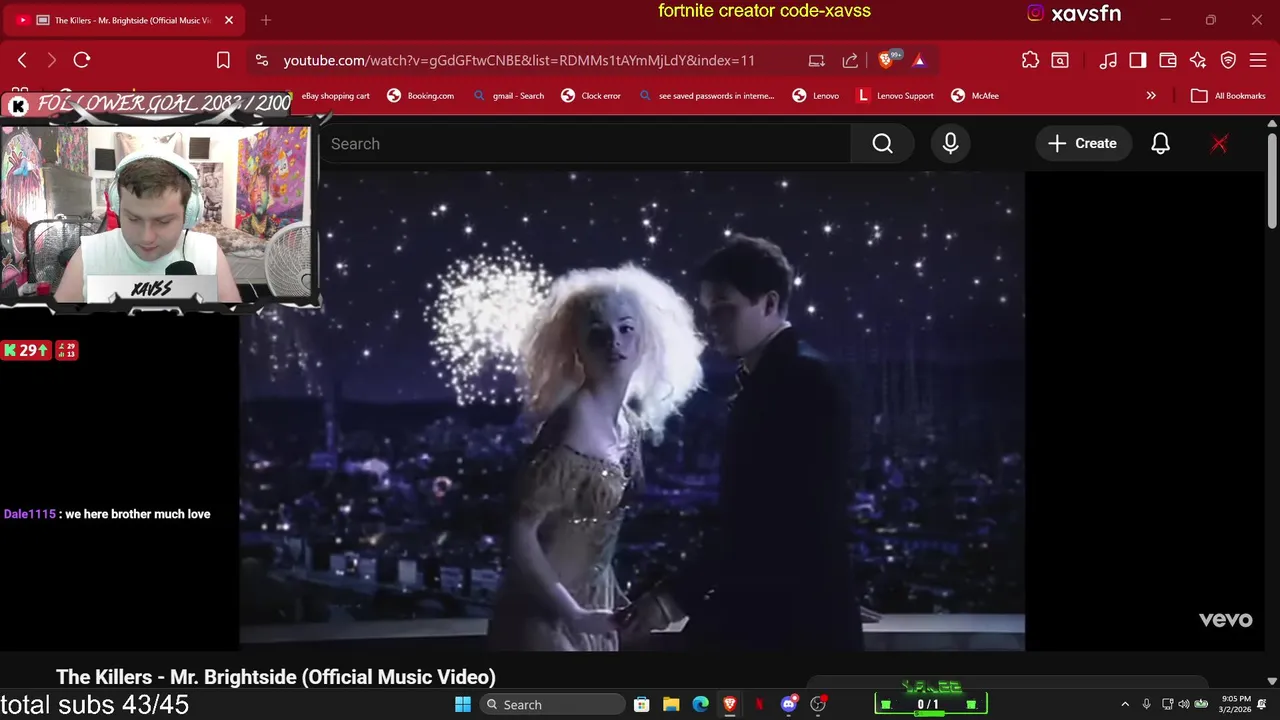This screenshot has width=1280, height=720.
Task: Open Microsoft Edge from the taskbar
Action: [x=701, y=704]
